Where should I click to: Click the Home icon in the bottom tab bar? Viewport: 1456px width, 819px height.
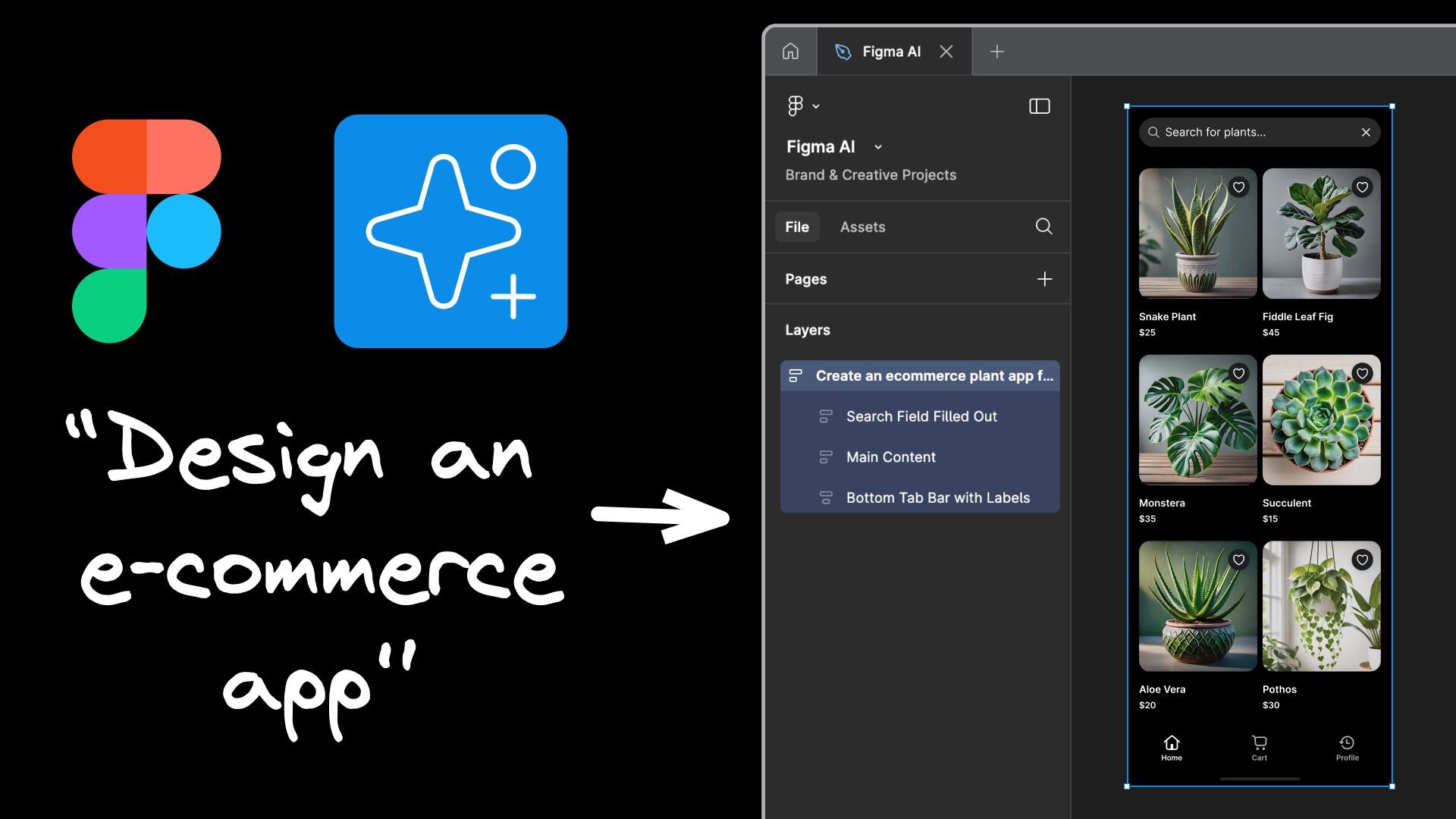coord(1171,743)
